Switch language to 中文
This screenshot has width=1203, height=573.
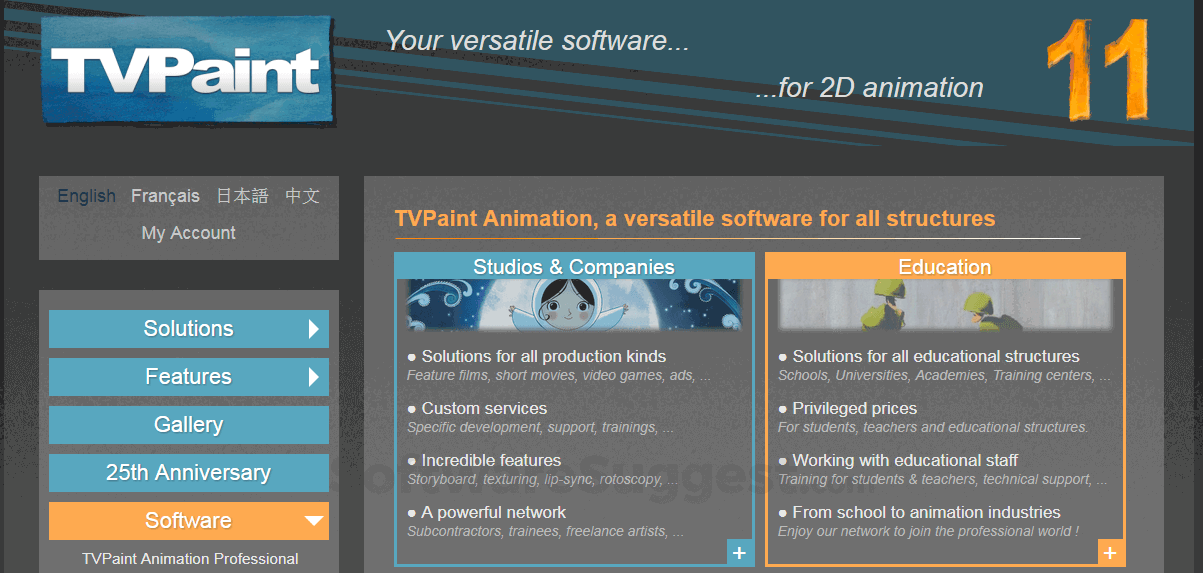302,196
